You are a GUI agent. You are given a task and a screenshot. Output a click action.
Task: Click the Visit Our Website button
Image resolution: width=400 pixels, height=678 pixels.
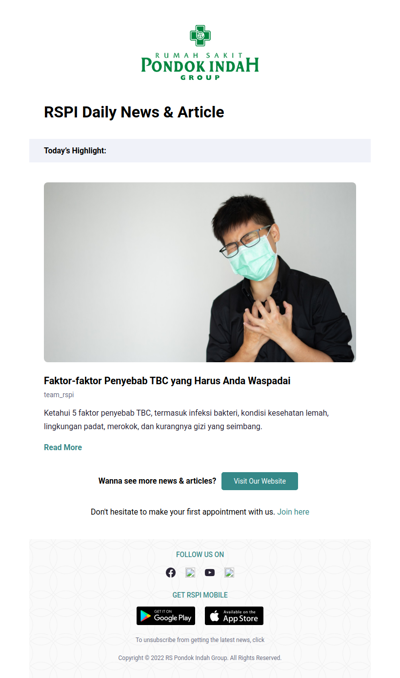[259, 481]
